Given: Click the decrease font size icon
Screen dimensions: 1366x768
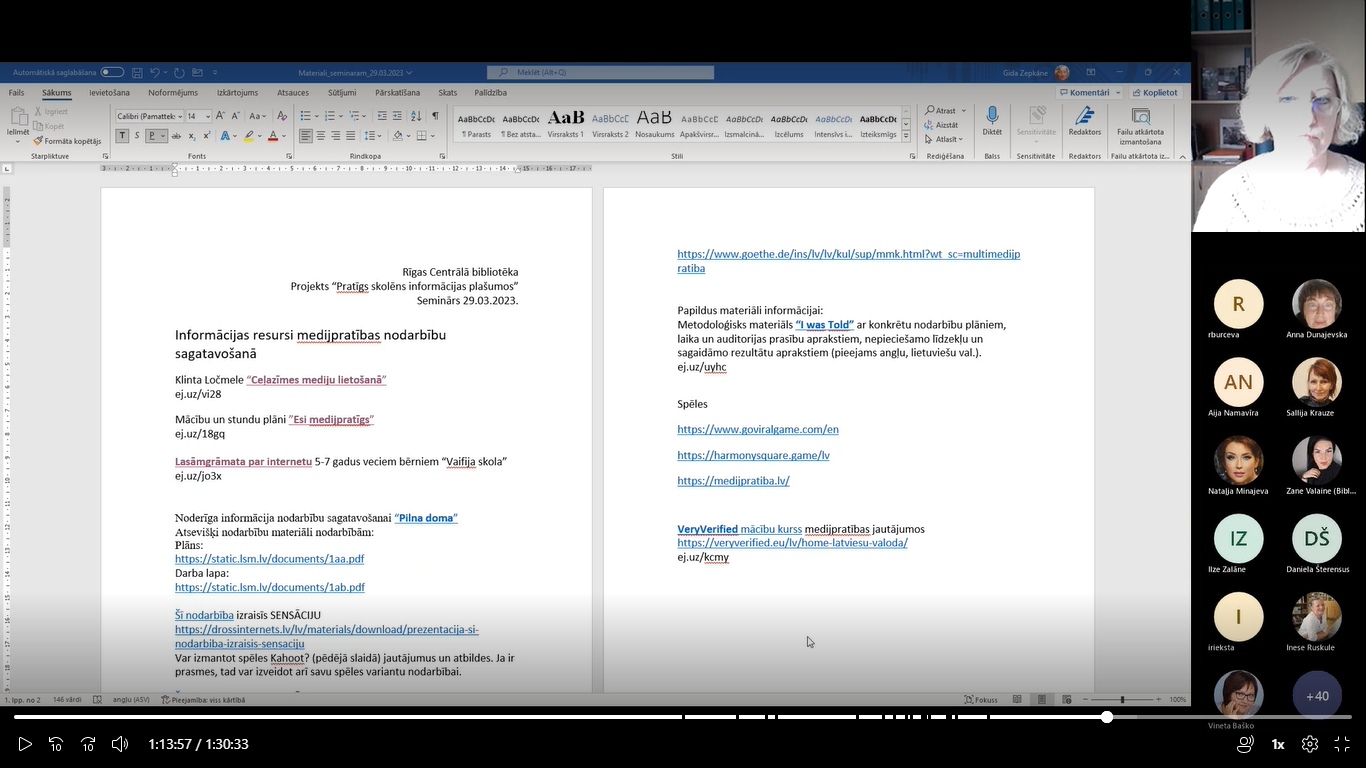Looking at the screenshot, I should tap(236, 116).
